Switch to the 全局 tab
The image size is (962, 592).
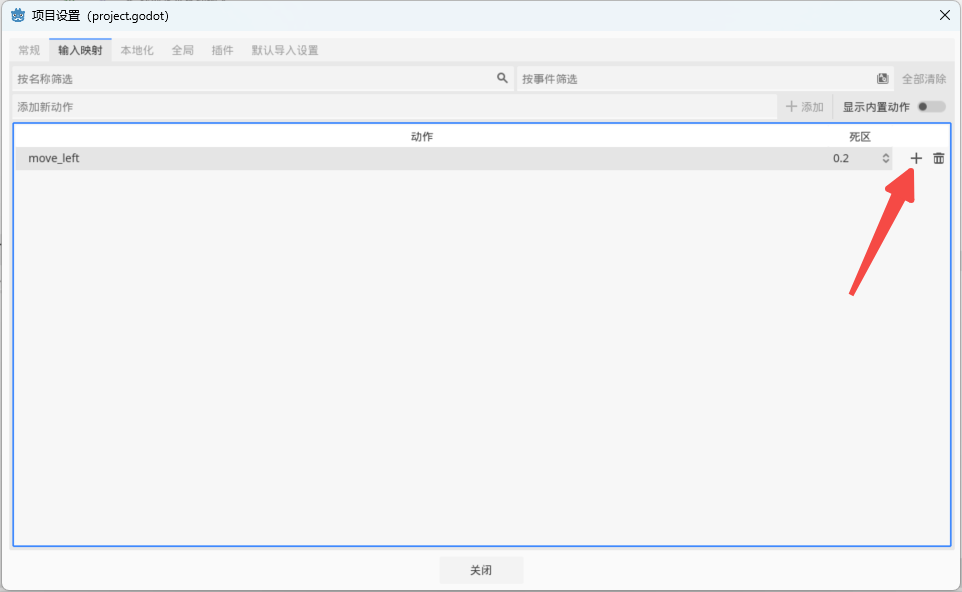tap(182, 49)
